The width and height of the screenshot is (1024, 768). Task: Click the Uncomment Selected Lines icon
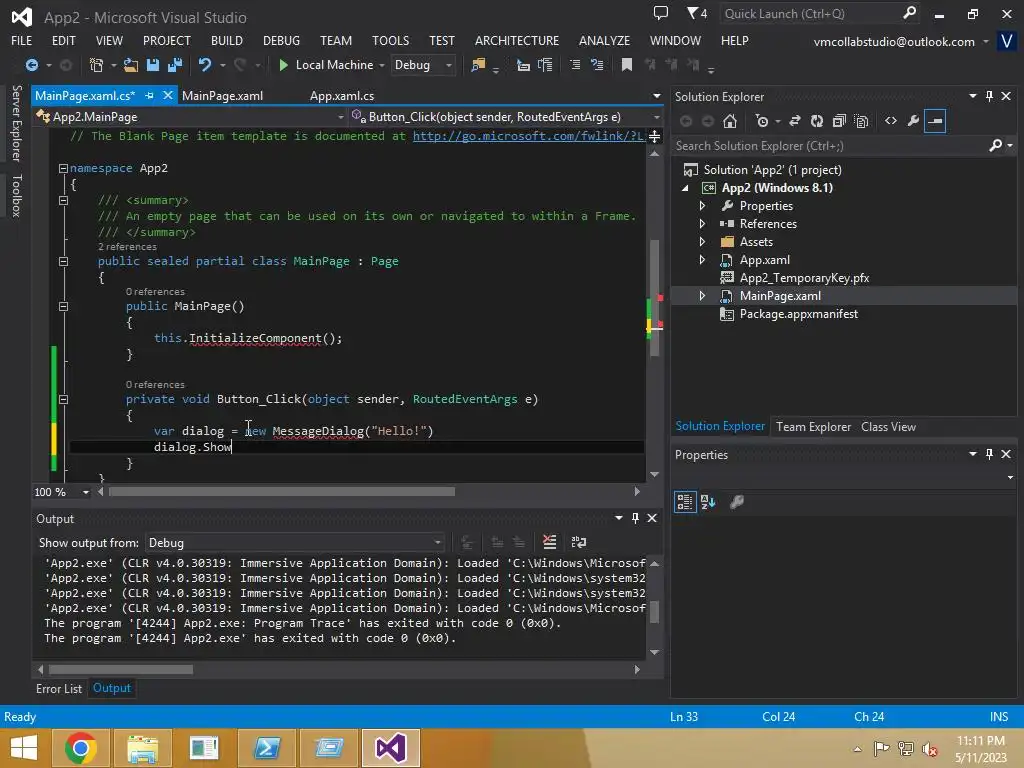pyautogui.click(x=597, y=65)
